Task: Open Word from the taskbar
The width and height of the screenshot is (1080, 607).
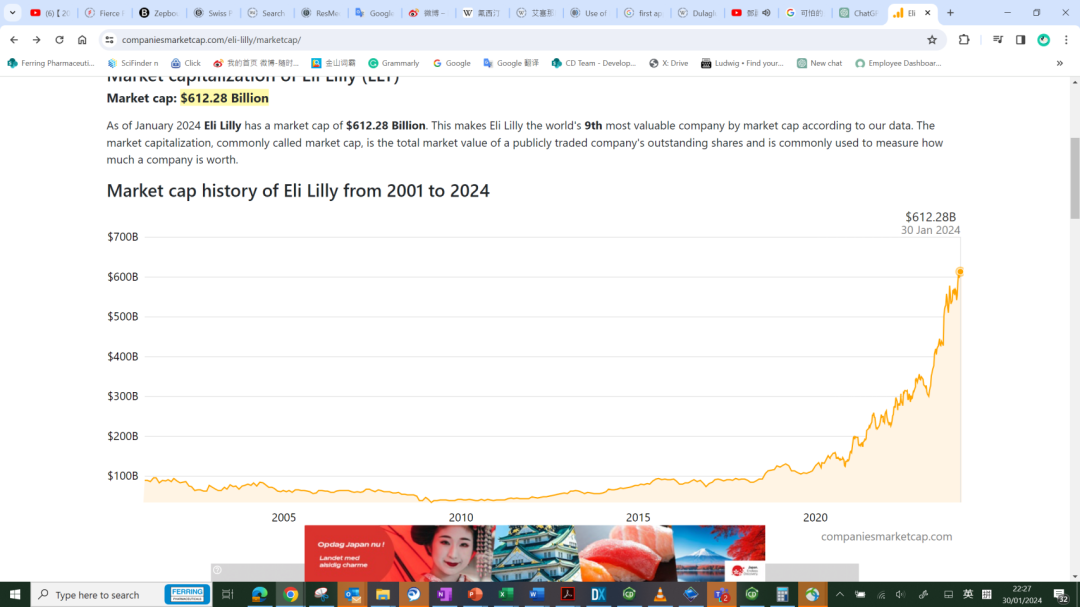Action: 537,594
